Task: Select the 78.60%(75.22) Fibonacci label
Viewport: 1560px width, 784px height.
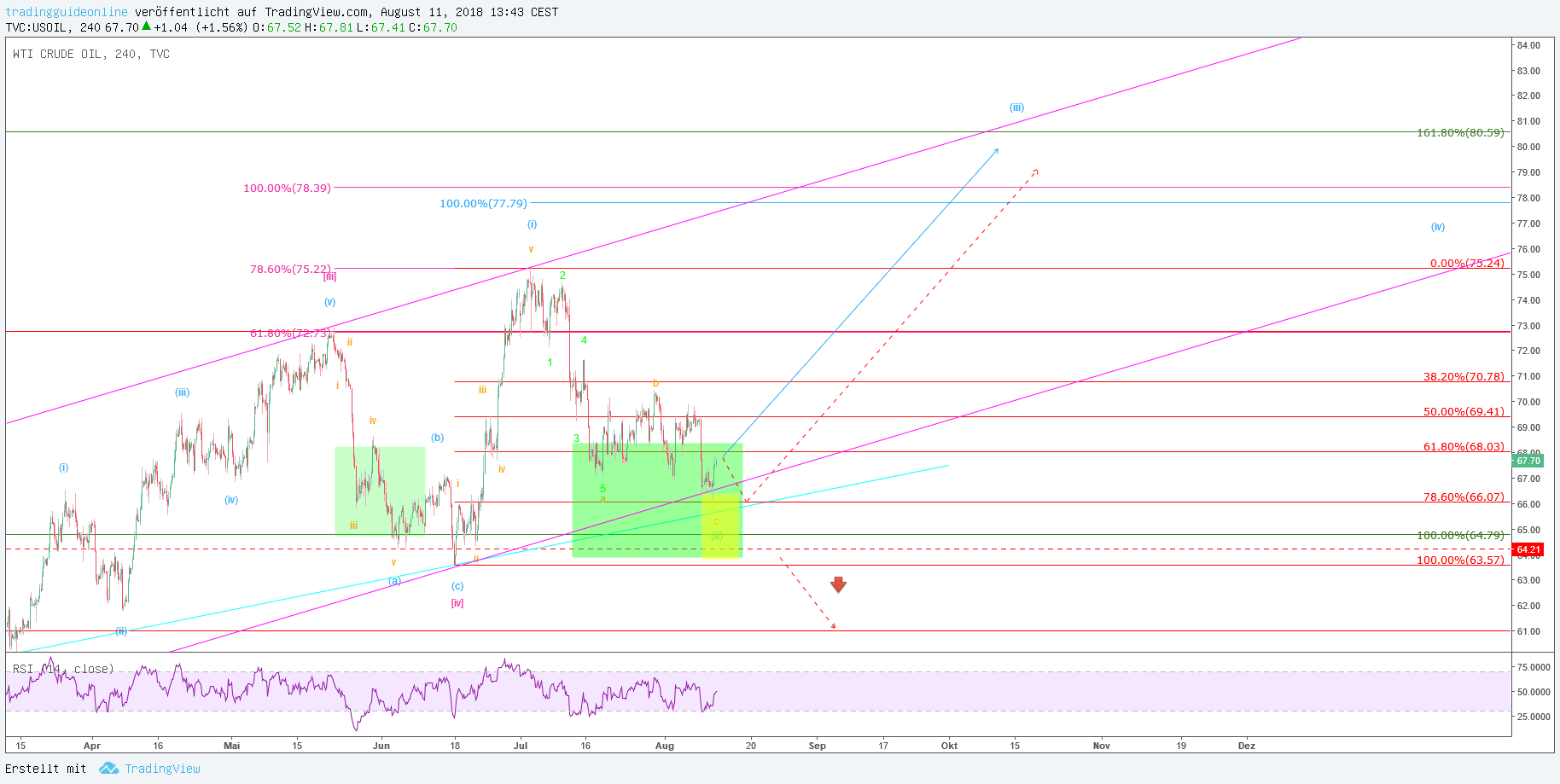Action: point(290,270)
